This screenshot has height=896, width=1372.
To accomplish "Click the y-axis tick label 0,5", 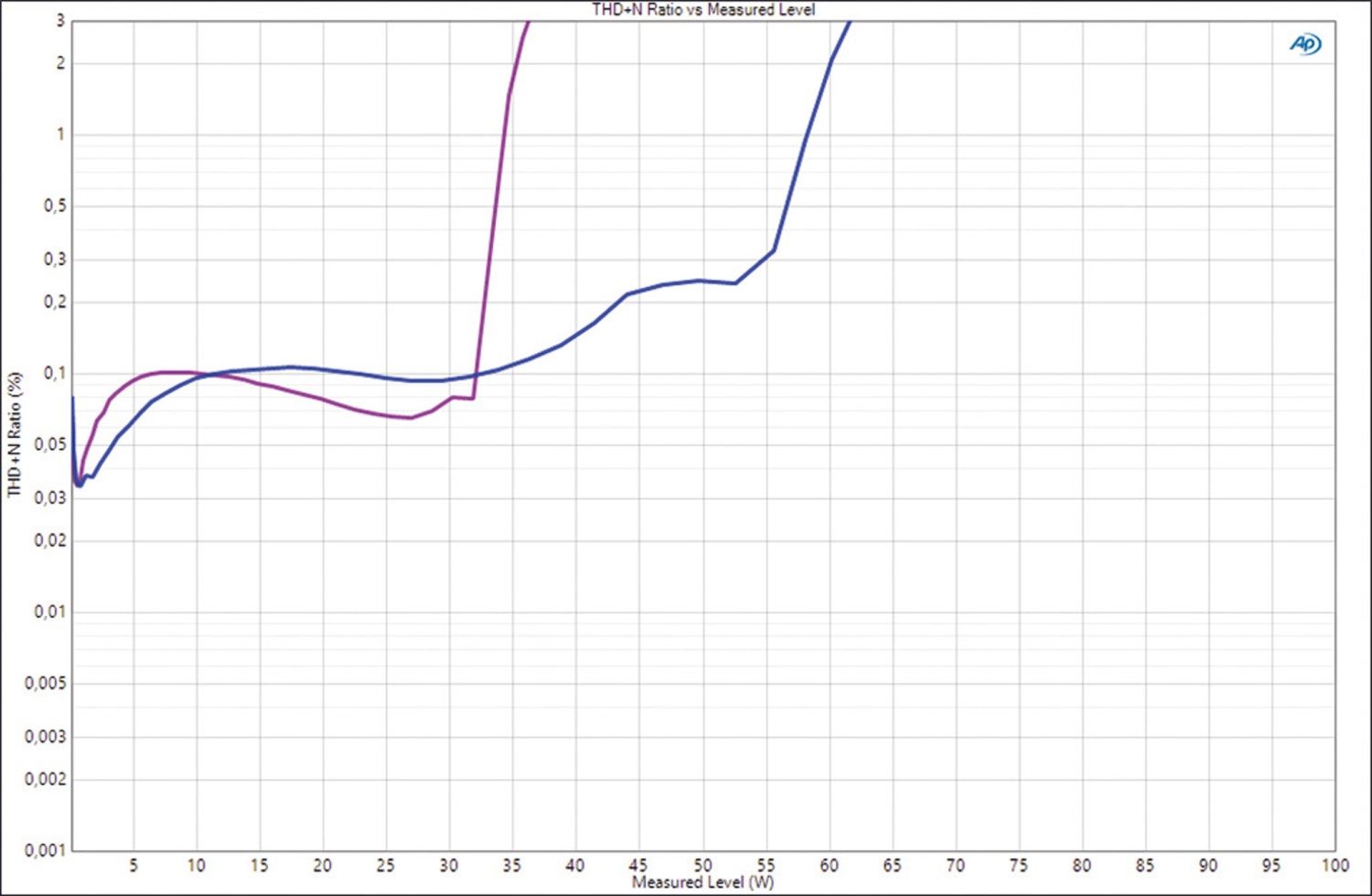I will 54,206.
